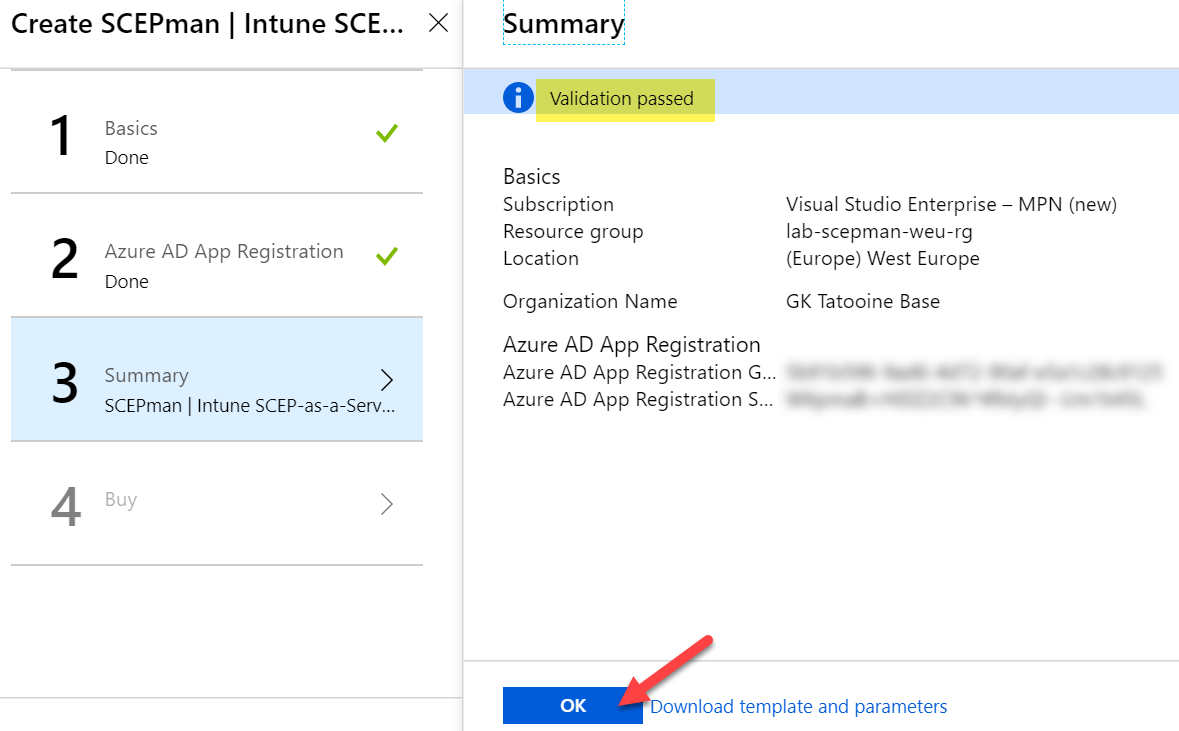The width and height of the screenshot is (1179, 731).
Task: Click the Visual Studio Enterprise subscription value
Action: pos(951,205)
